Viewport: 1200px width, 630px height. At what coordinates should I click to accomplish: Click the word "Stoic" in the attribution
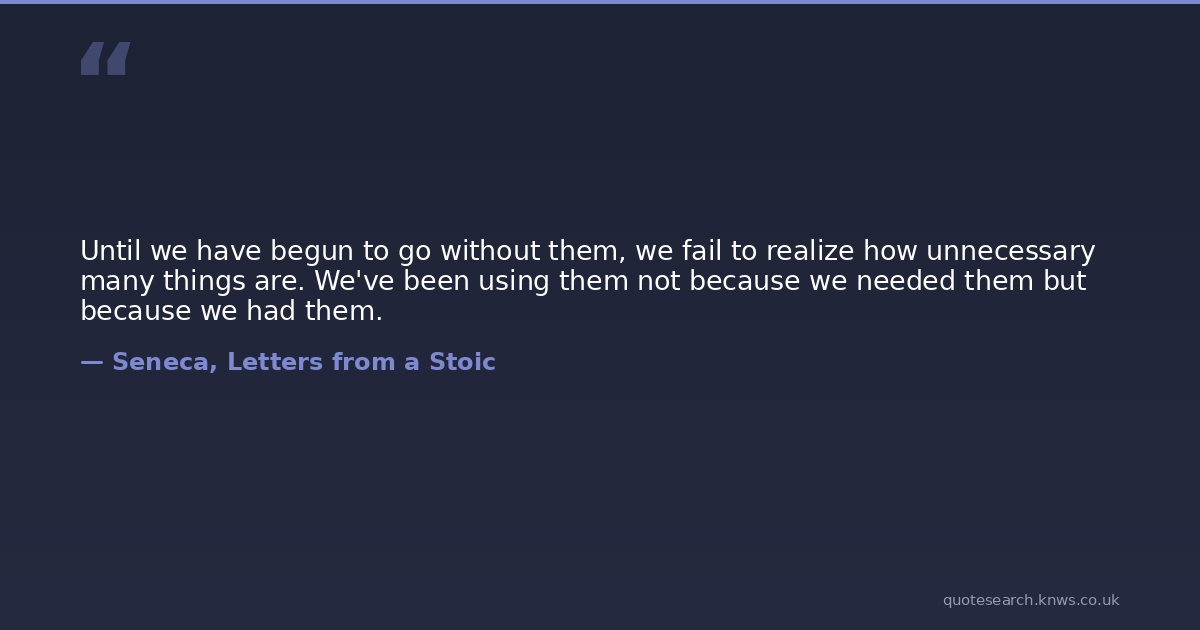point(462,362)
